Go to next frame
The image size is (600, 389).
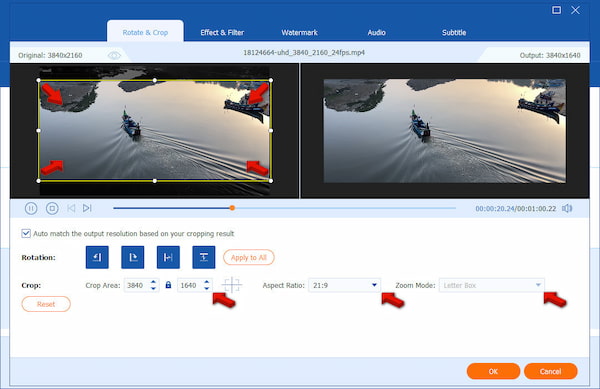(x=87, y=208)
